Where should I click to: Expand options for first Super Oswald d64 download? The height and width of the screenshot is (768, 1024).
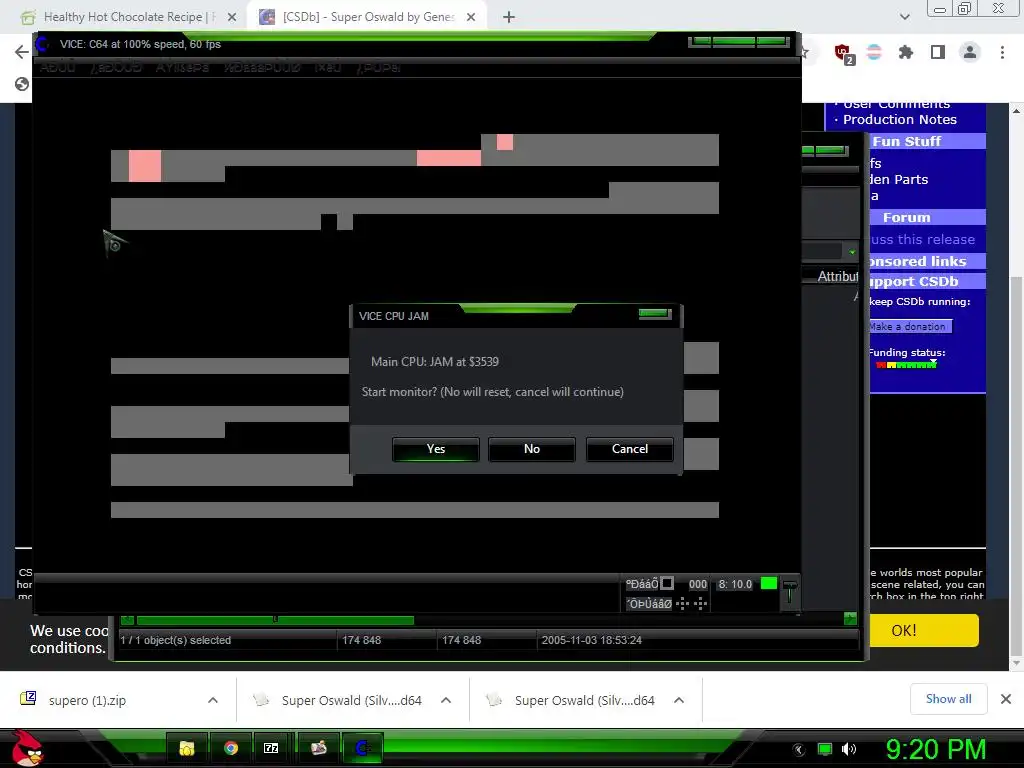pyautogui.click(x=446, y=700)
